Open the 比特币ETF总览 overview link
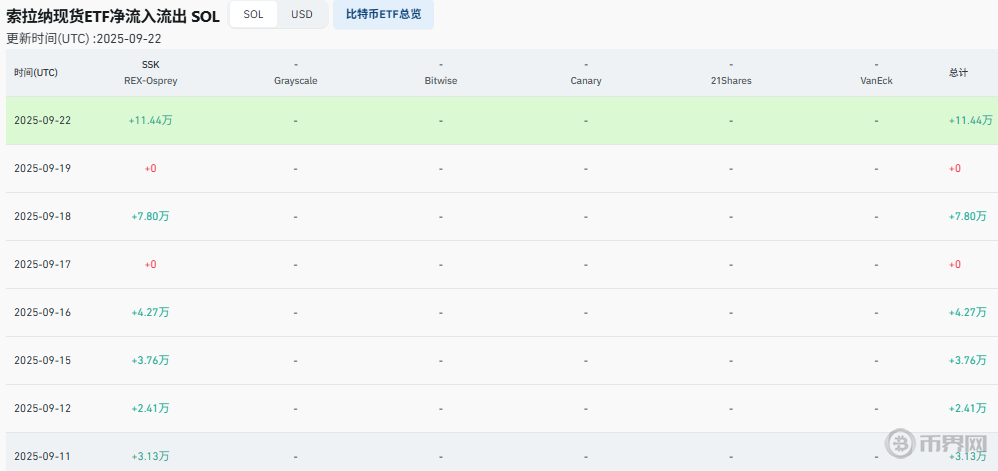The height and width of the screenshot is (471, 998). (x=383, y=14)
